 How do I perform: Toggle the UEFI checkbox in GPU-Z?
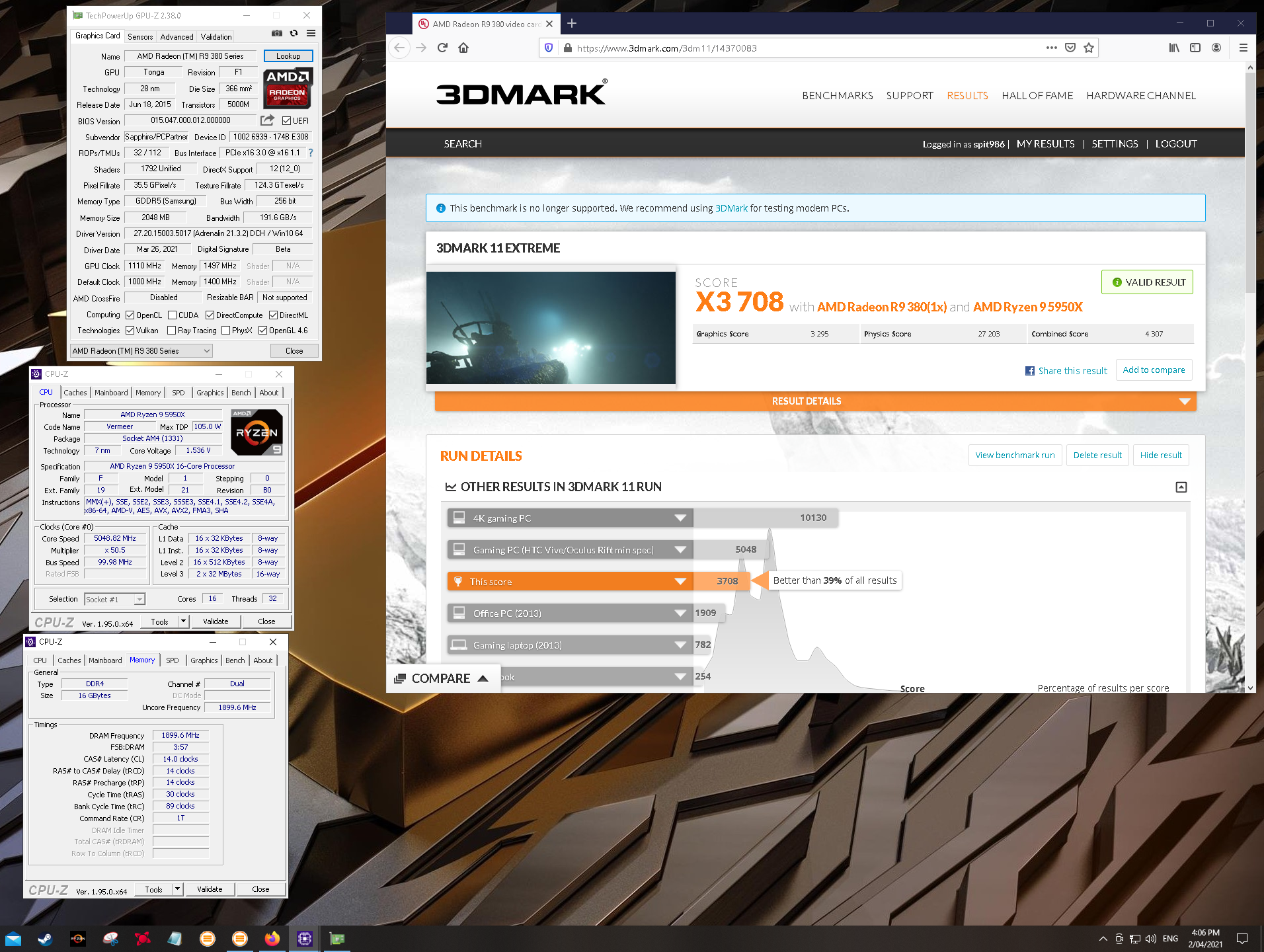pyautogui.click(x=286, y=120)
